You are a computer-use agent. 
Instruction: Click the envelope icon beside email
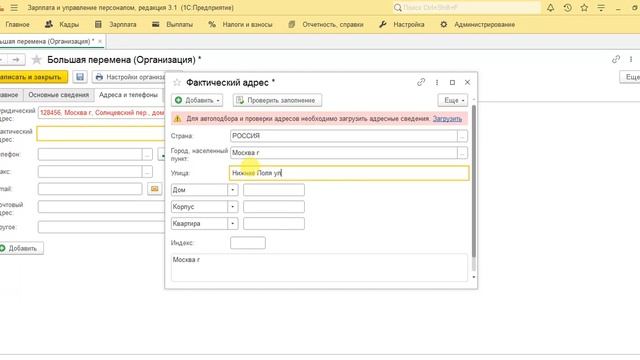pos(155,189)
